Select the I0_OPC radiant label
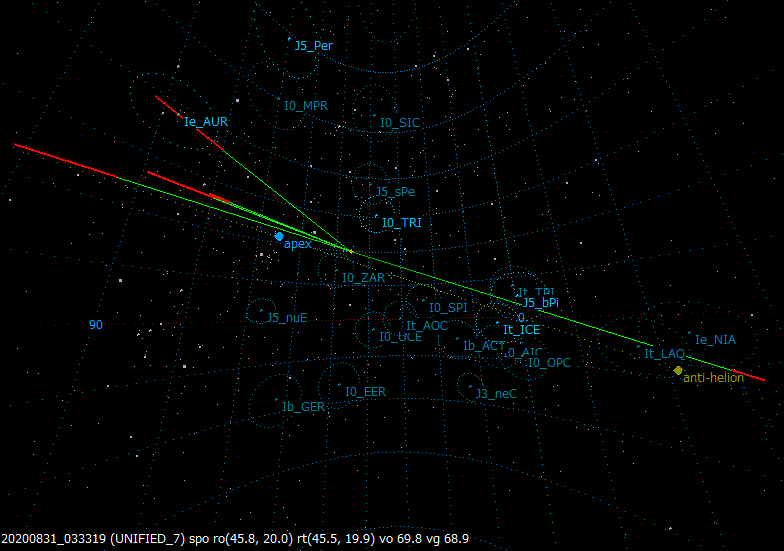The width and height of the screenshot is (784, 551). pos(550,363)
